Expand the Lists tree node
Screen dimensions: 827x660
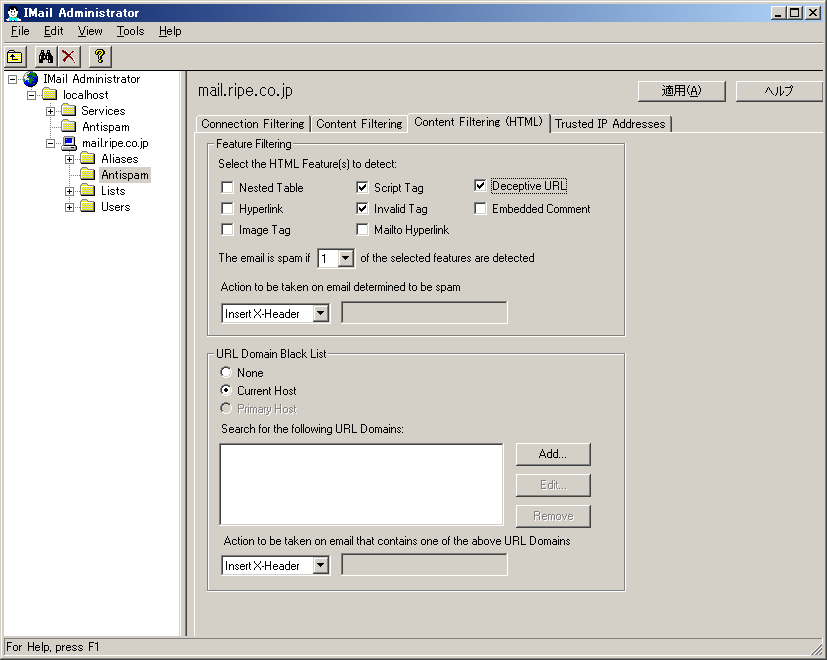coord(70,192)
